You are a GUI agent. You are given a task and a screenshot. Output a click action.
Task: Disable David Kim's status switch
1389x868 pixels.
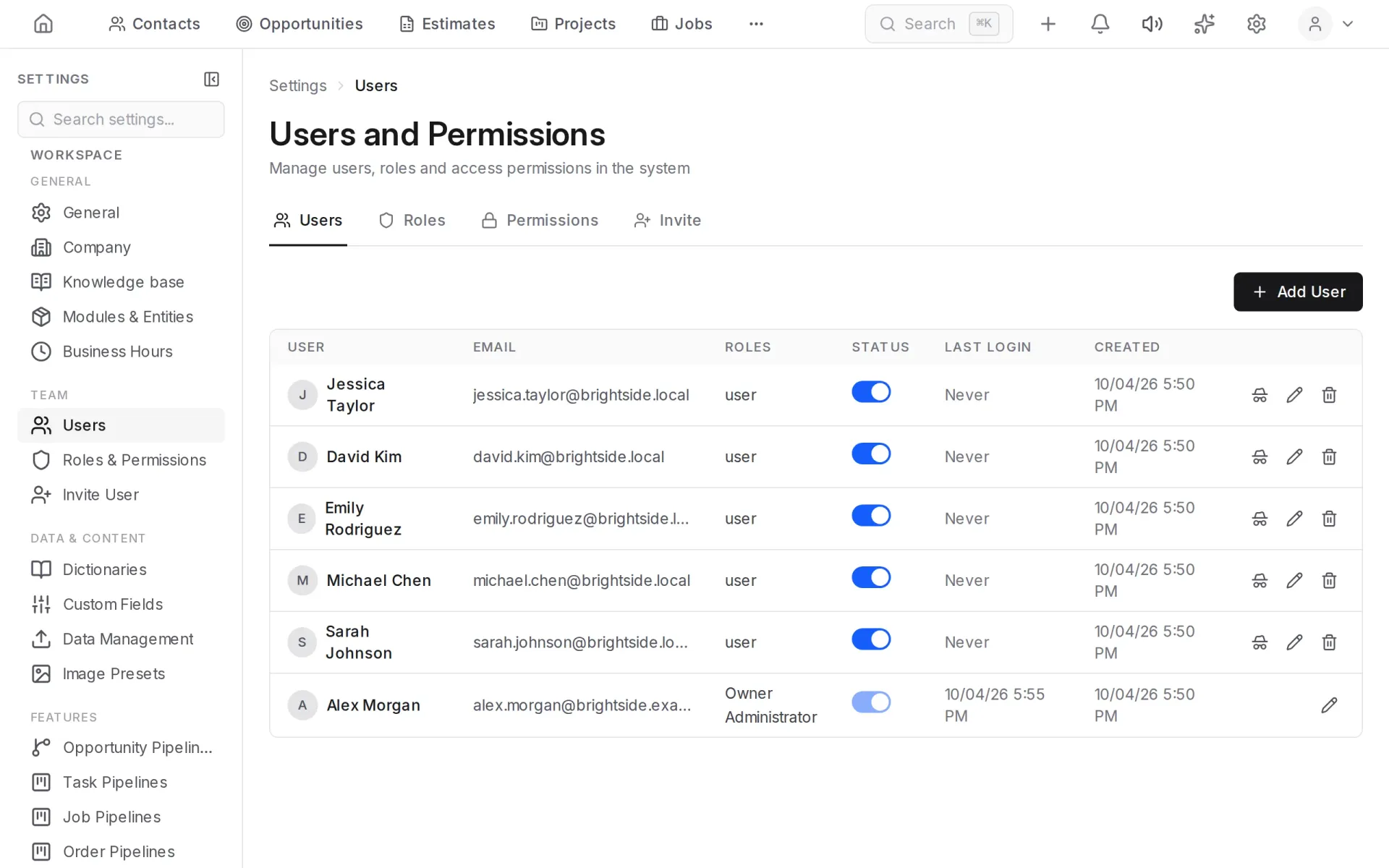click(x=871, y=454)
